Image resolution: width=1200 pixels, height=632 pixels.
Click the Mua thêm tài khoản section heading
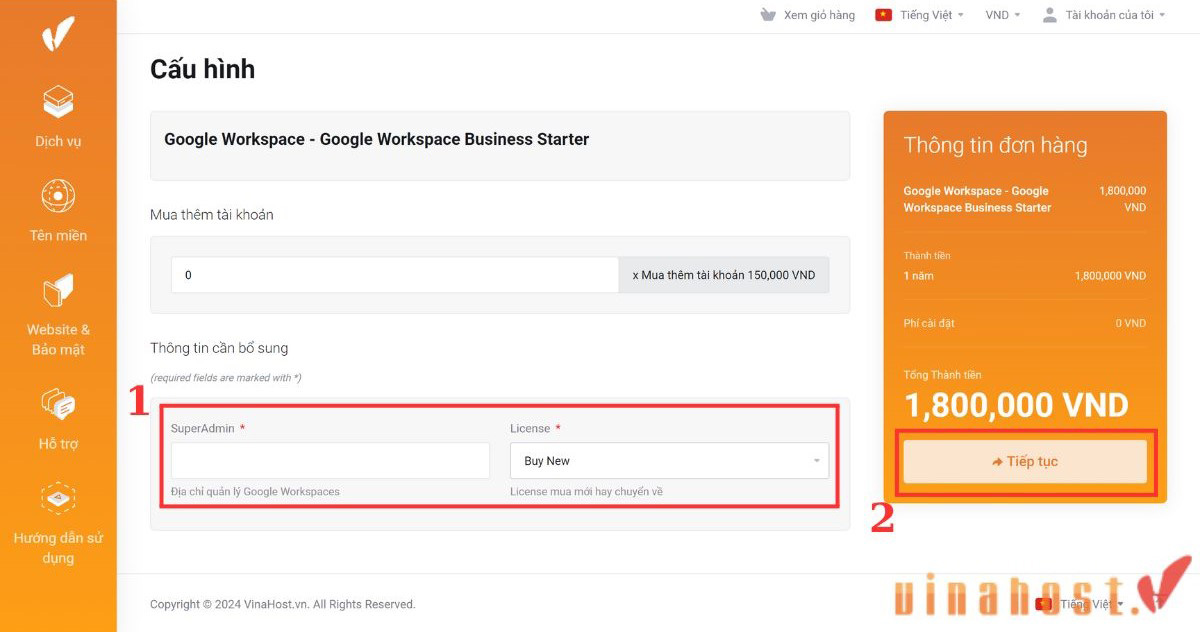(x=212, y=215)
